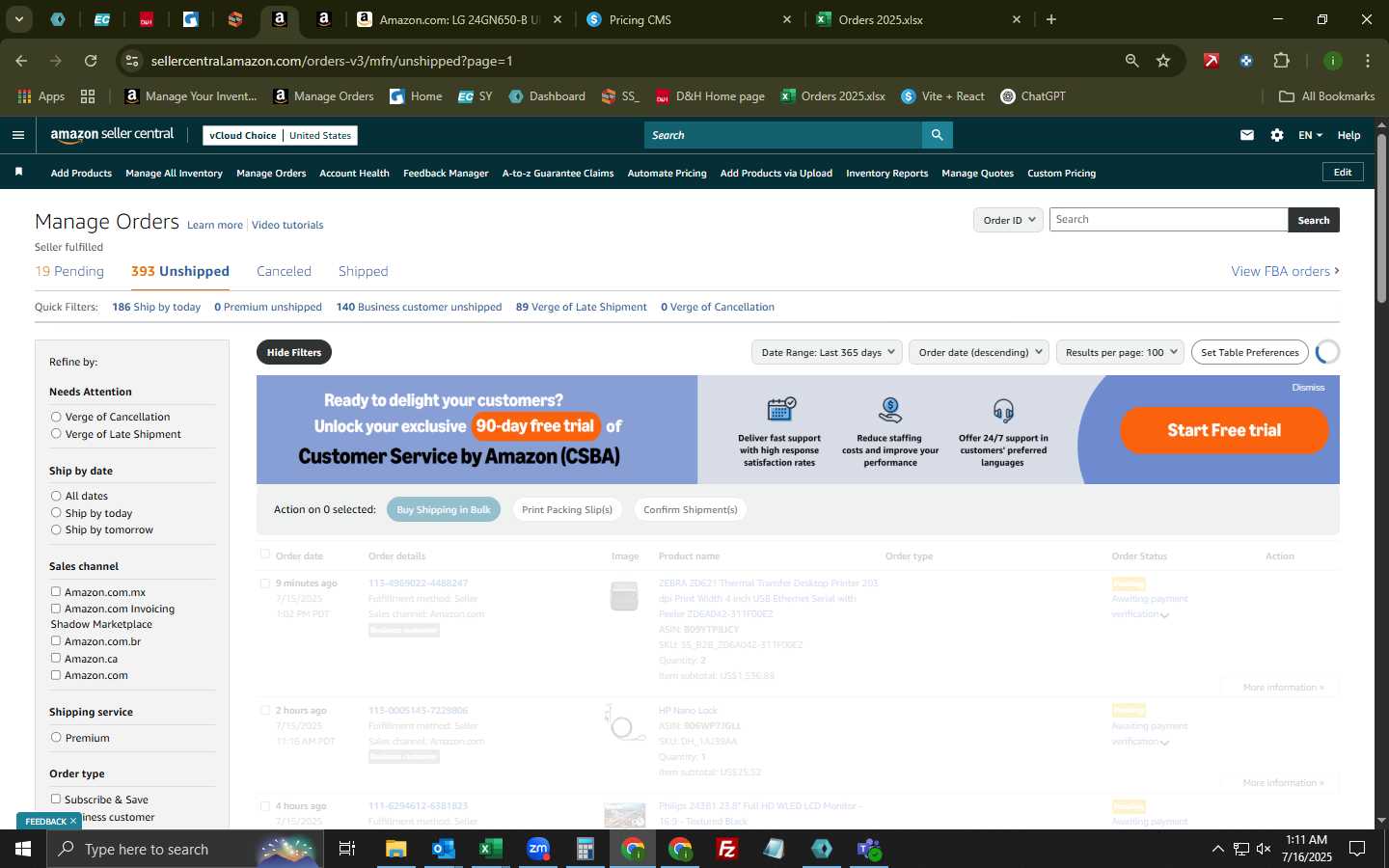Open the Feedback Manager menu item
Viewport: 1389px width, 868px height.
[x=446, y=173]
